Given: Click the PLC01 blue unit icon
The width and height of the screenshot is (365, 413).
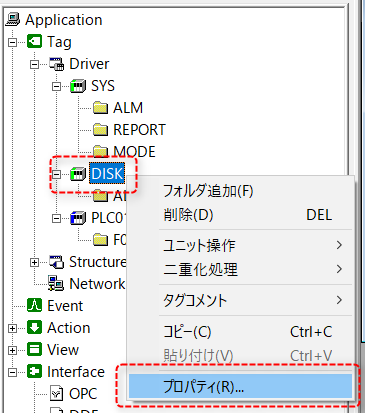Looking at the screenshot, I should [x=78, y=218].
